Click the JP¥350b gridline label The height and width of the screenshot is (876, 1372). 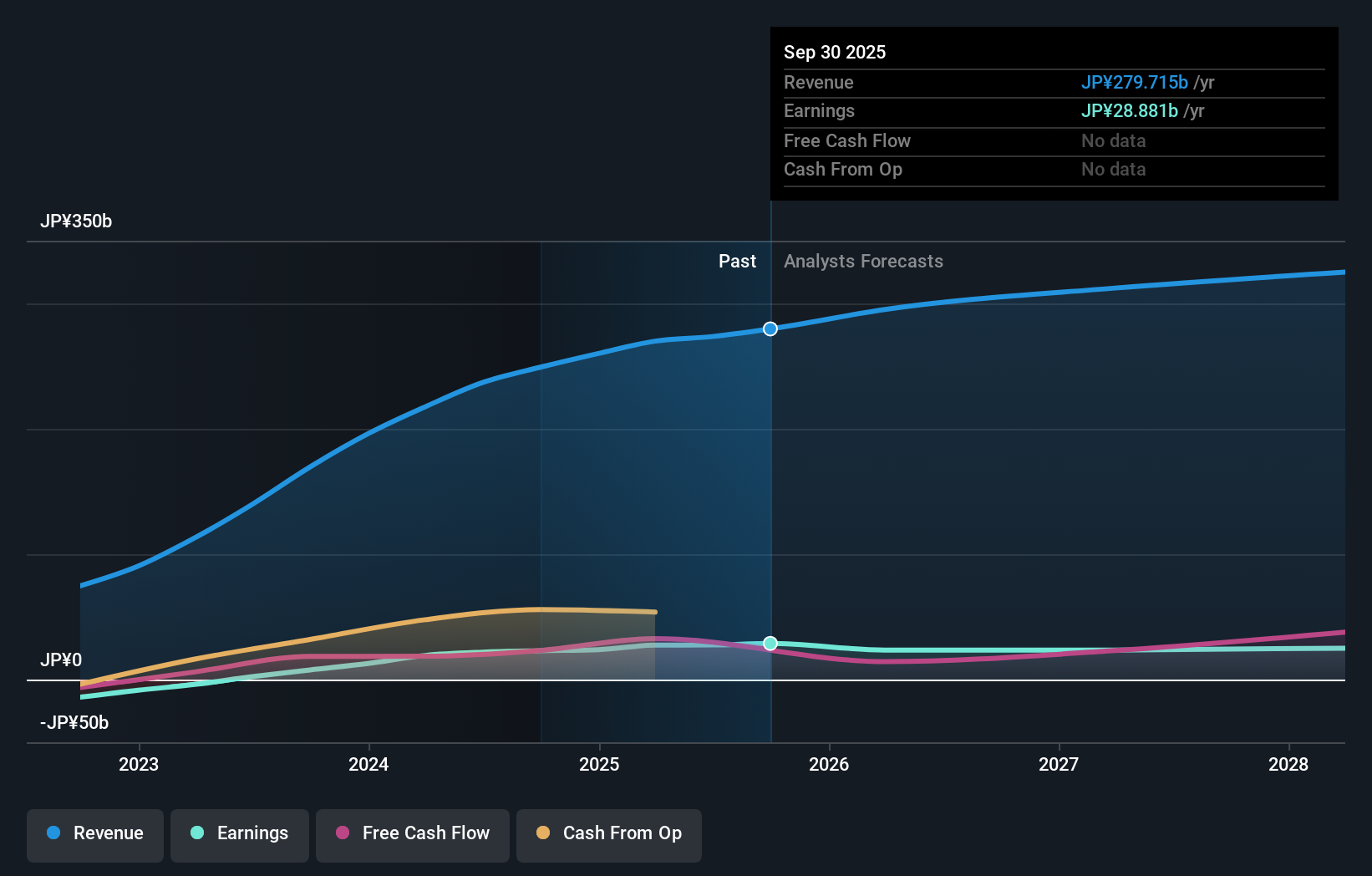pyautogui.click(x=76, y=221)
